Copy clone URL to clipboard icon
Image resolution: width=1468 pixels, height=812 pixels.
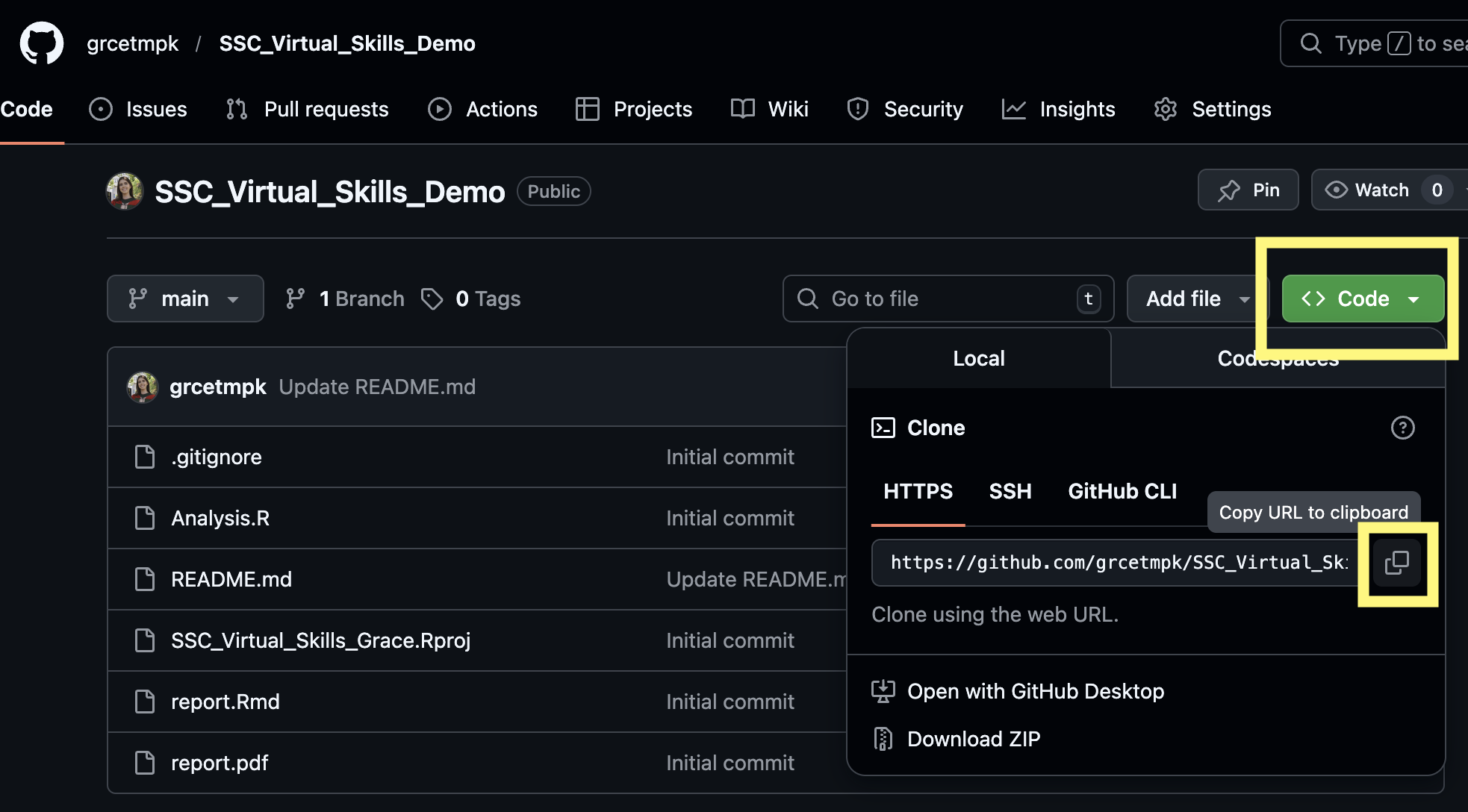pyautogui.click(x=1396, y=563)
